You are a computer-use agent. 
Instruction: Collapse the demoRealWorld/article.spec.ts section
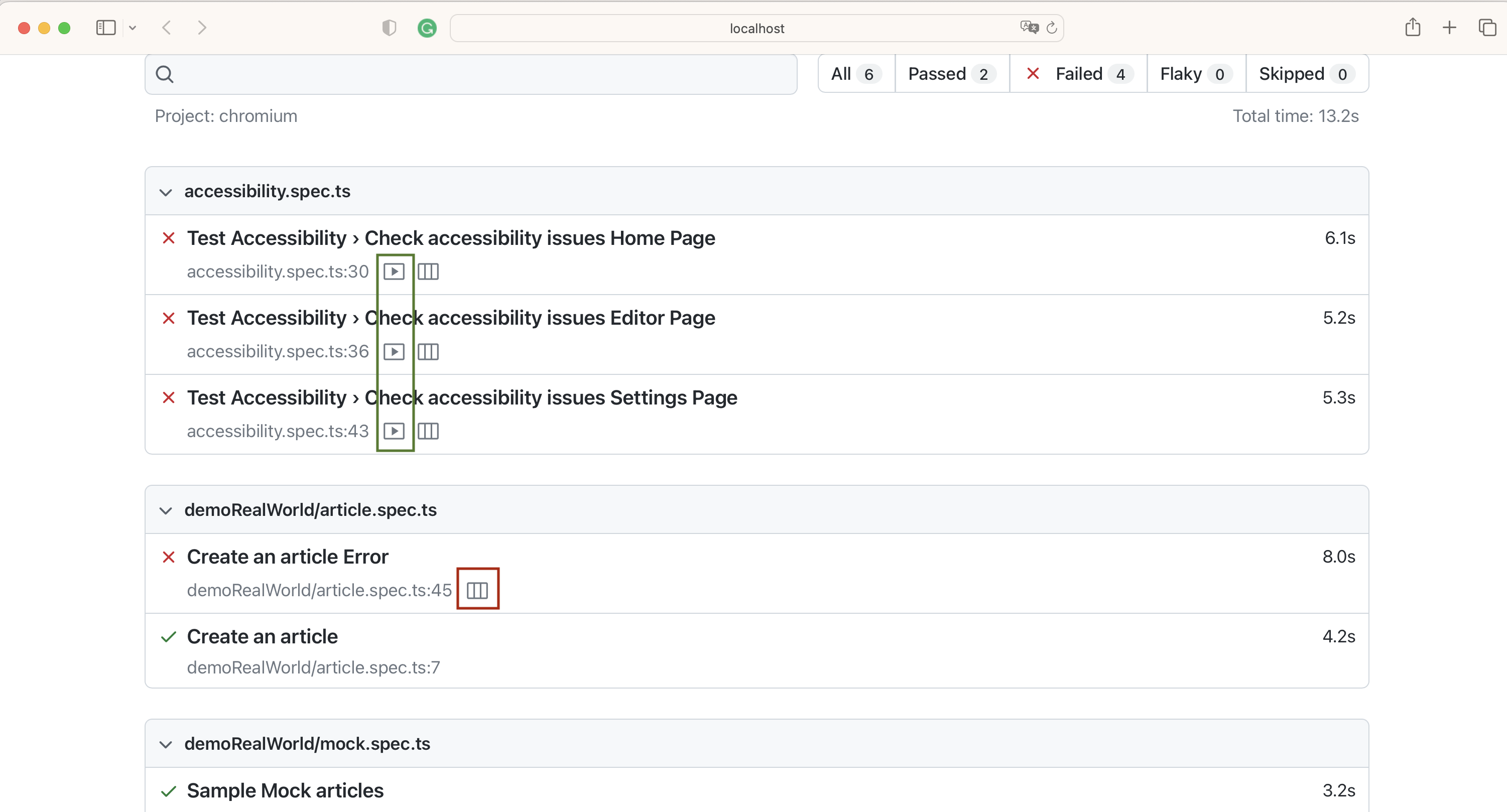(166, 511)
